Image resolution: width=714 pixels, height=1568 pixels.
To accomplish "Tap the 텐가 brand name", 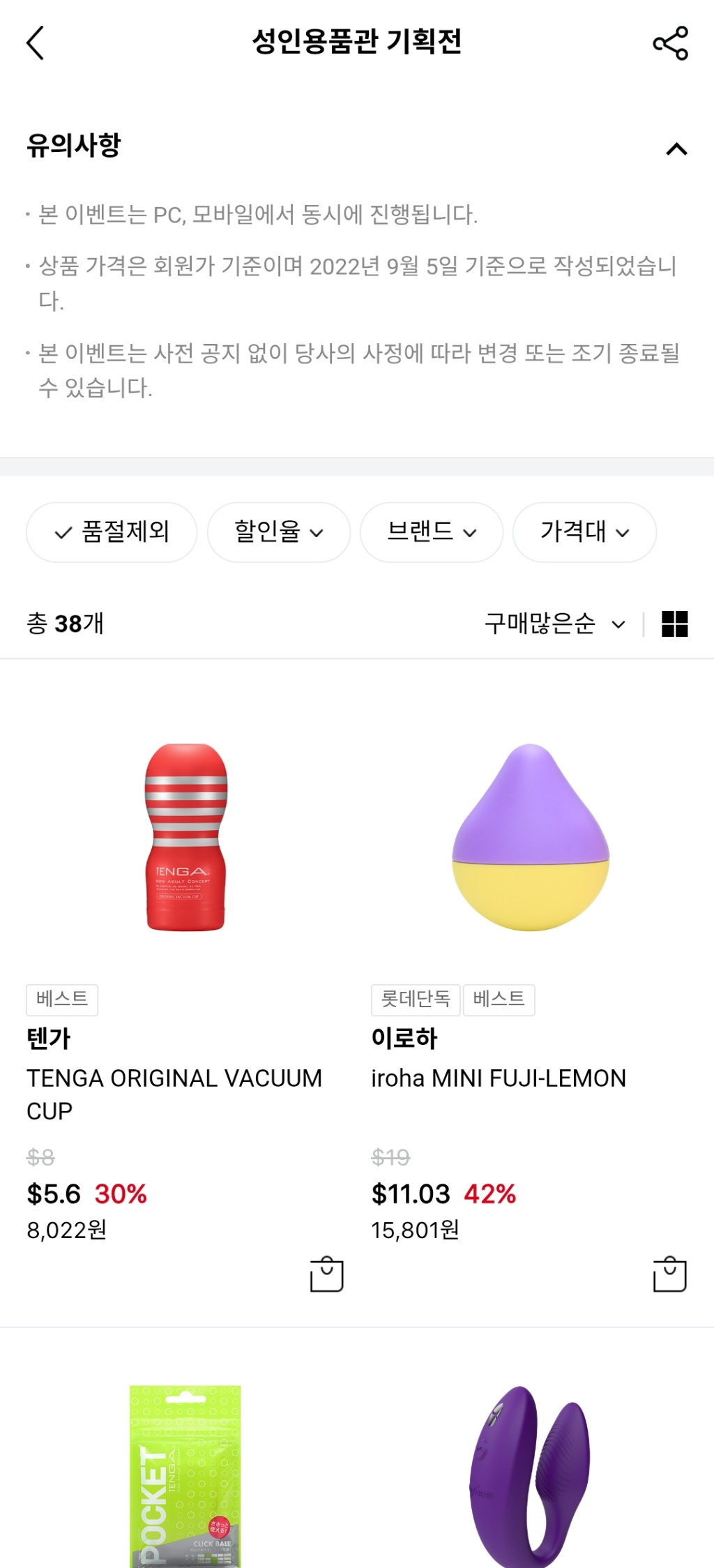I will [x=49, y=1039].
